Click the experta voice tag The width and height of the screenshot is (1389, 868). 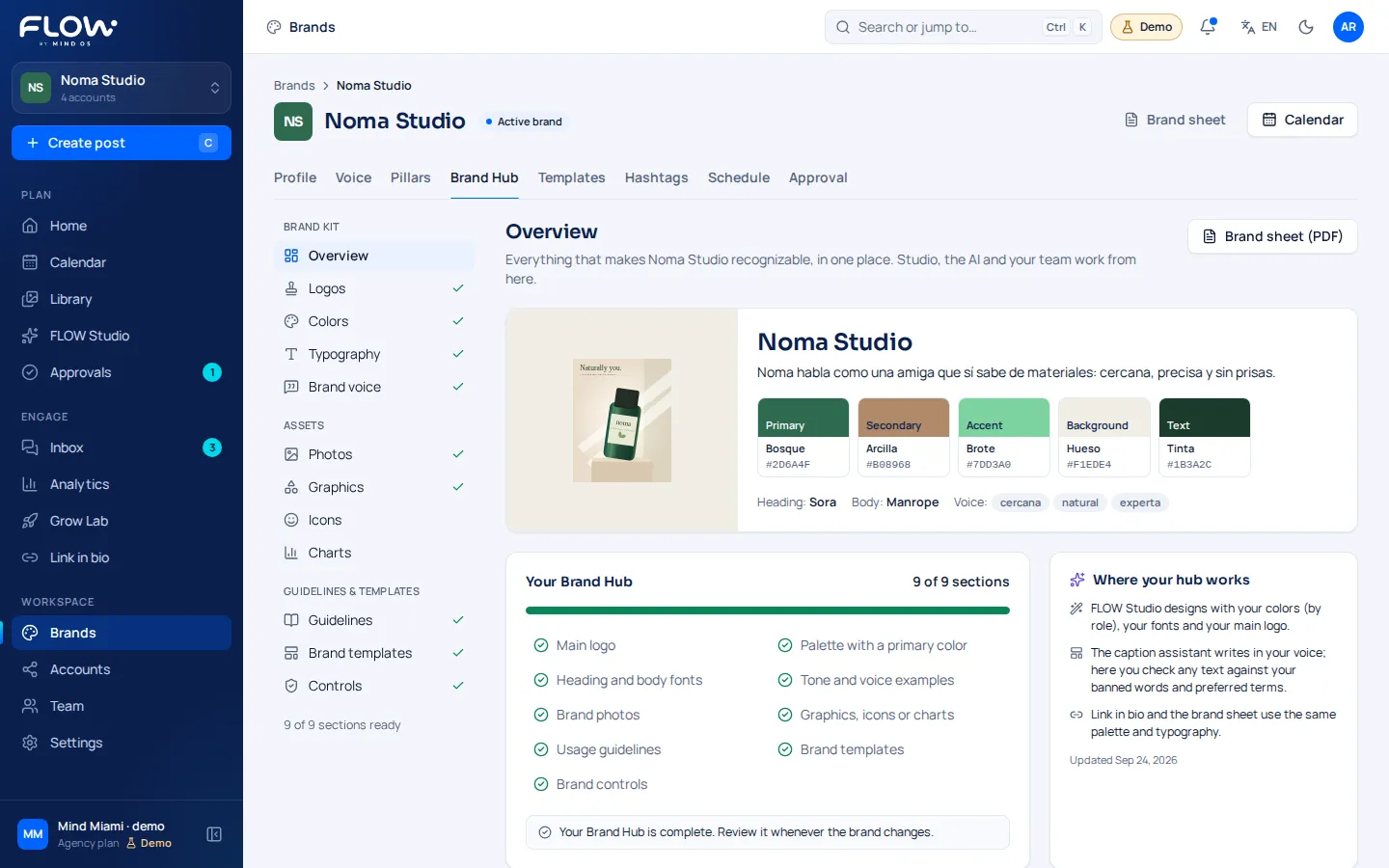coord(1140,502)
